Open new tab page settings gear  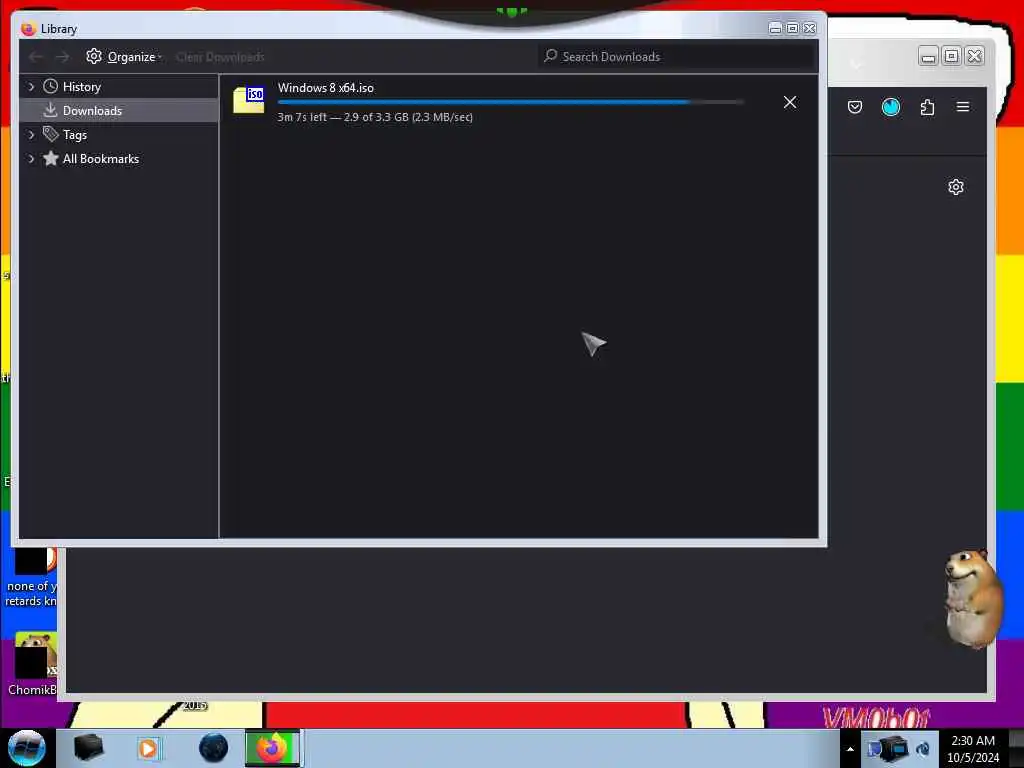click(x=955, y=187)
